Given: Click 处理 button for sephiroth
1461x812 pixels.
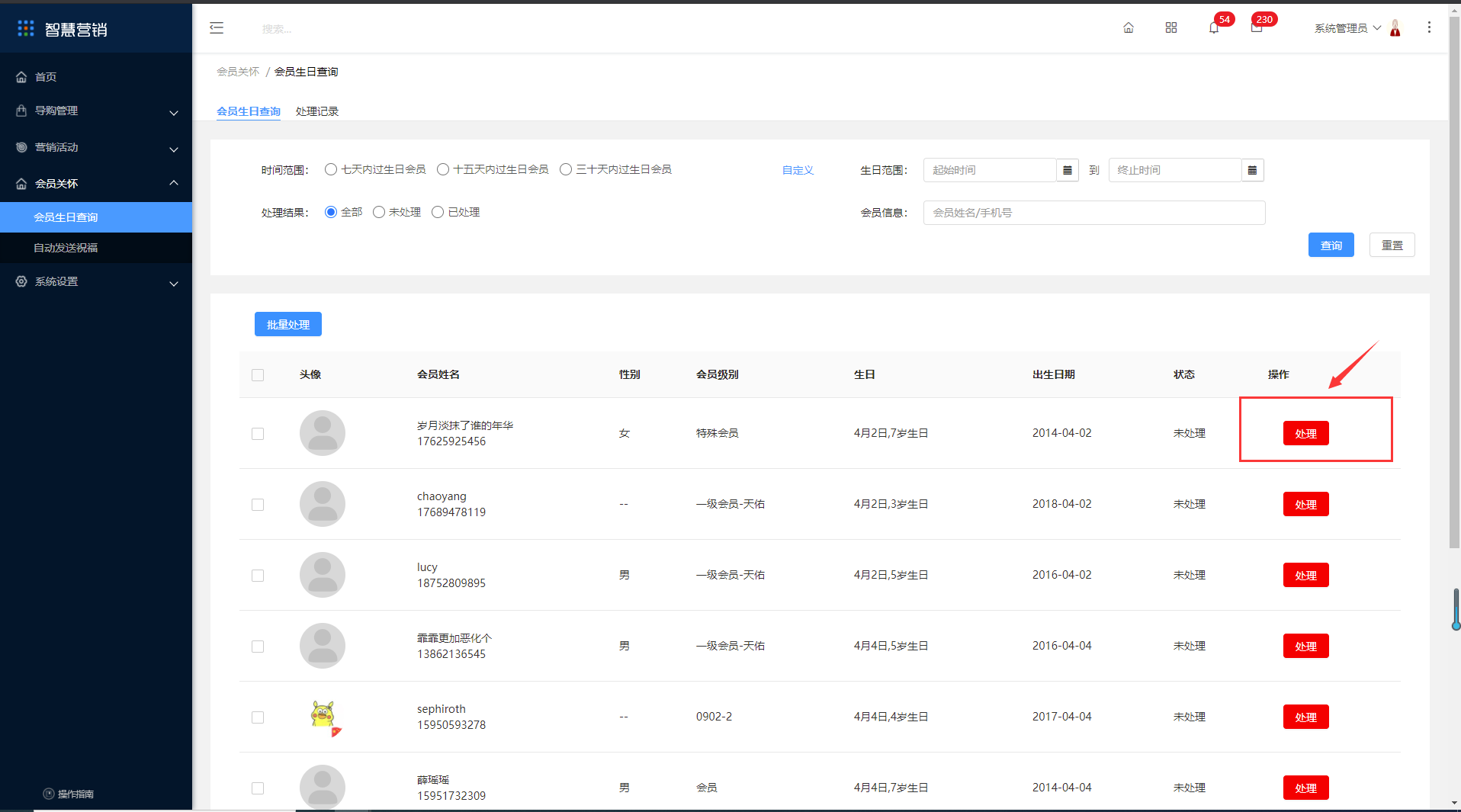Looking at the screenshot, I should pyautogui.click(x=1306, y=717).
